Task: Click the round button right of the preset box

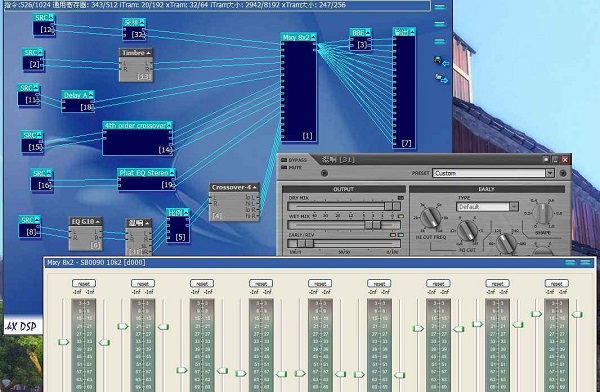Action: (563, 173)
